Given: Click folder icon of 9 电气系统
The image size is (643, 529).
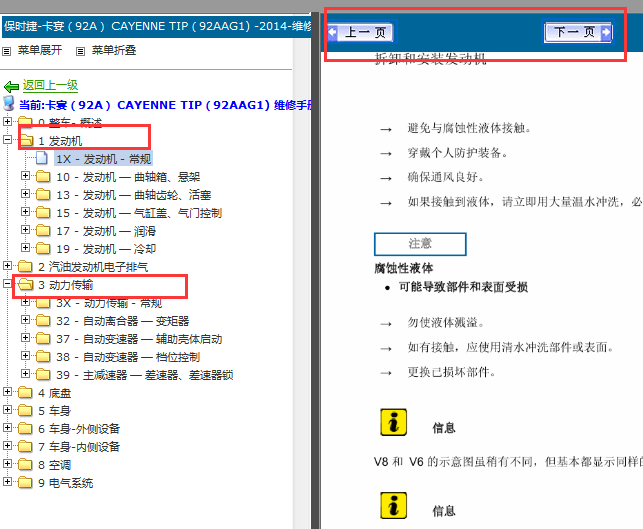Looking at the screenshot, I should pyautogui.click(x=25, y=483).
